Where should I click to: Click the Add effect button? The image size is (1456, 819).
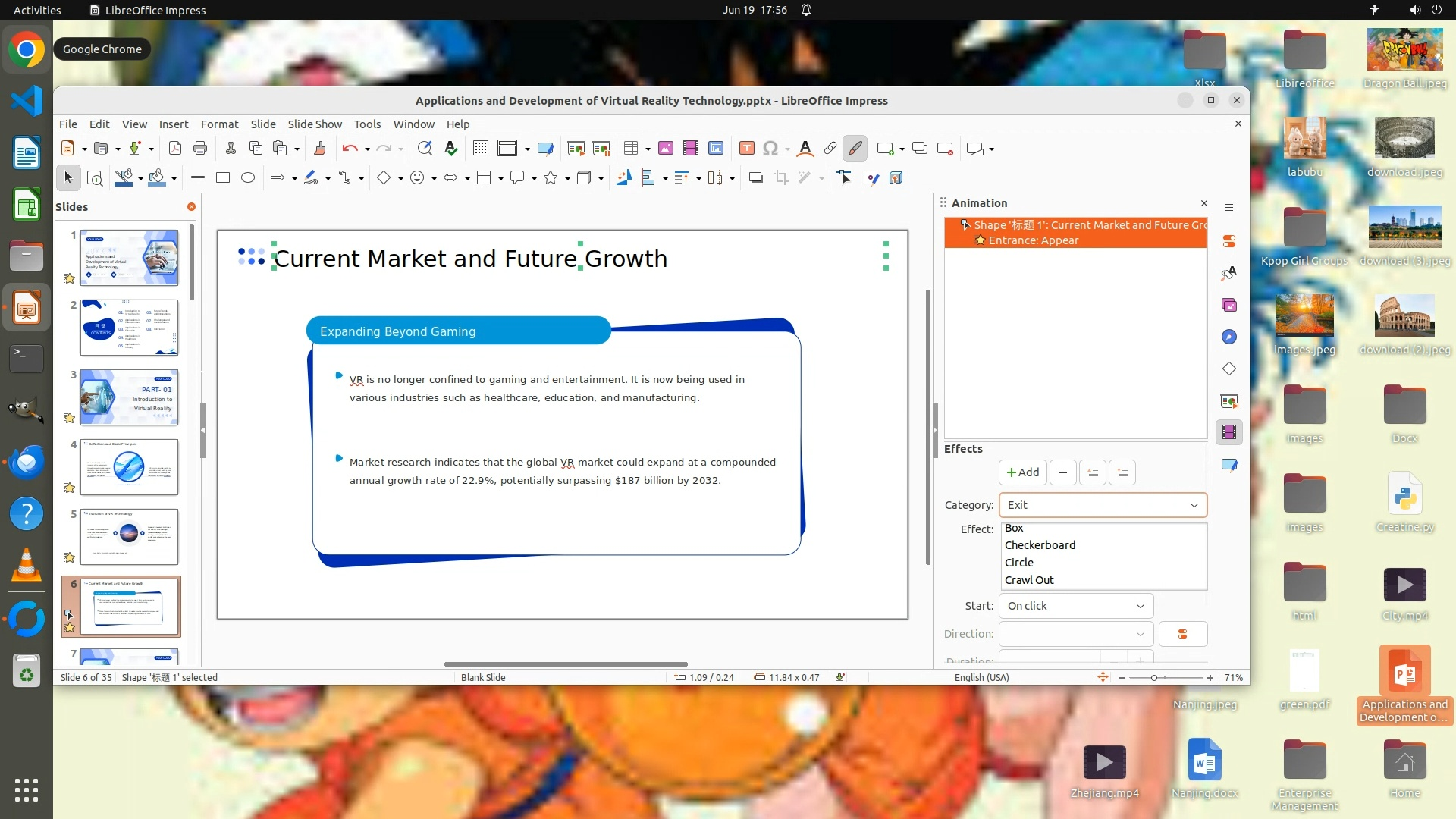(x=1022, y=472)
